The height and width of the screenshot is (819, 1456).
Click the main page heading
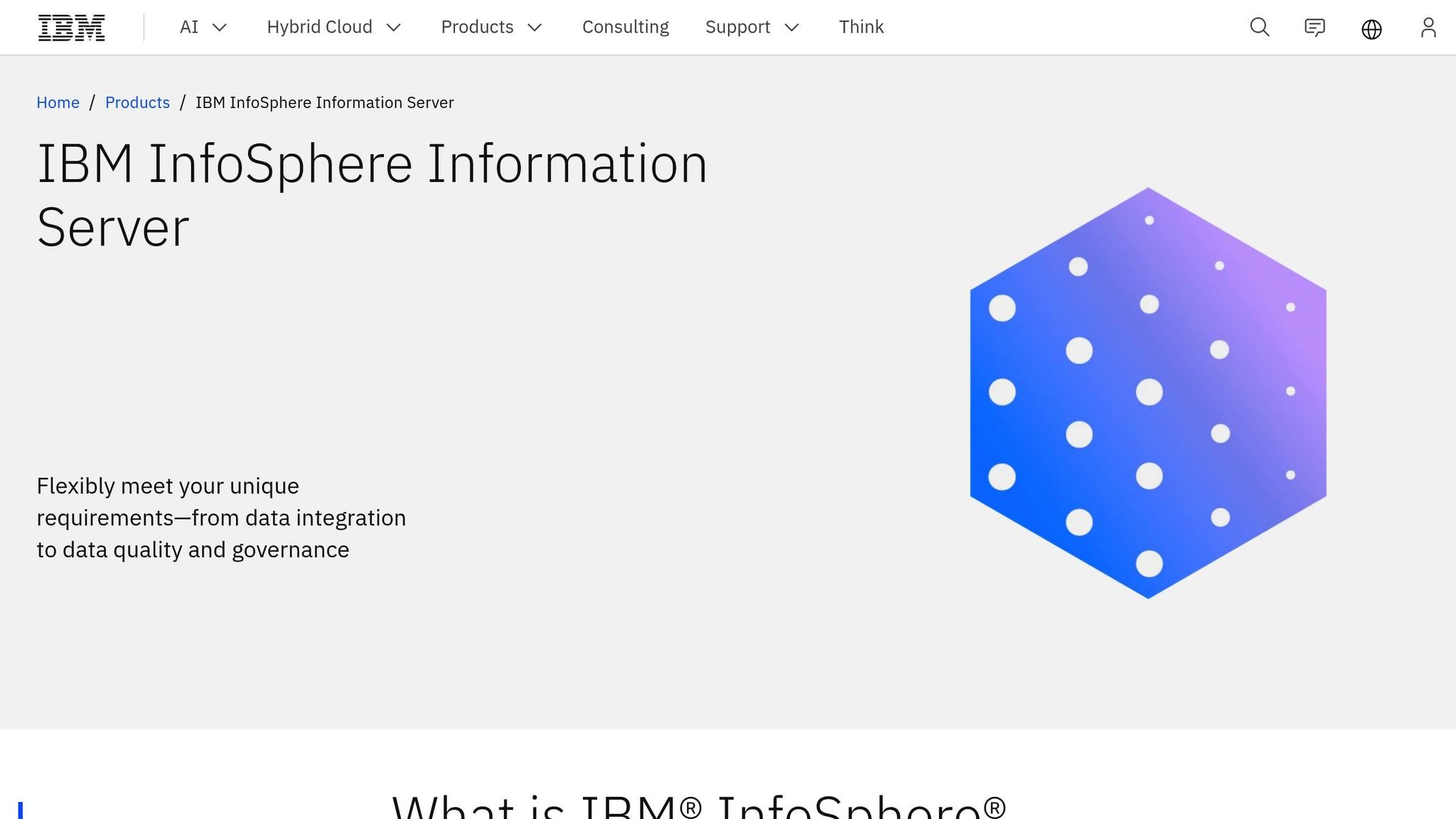[372, 196]
